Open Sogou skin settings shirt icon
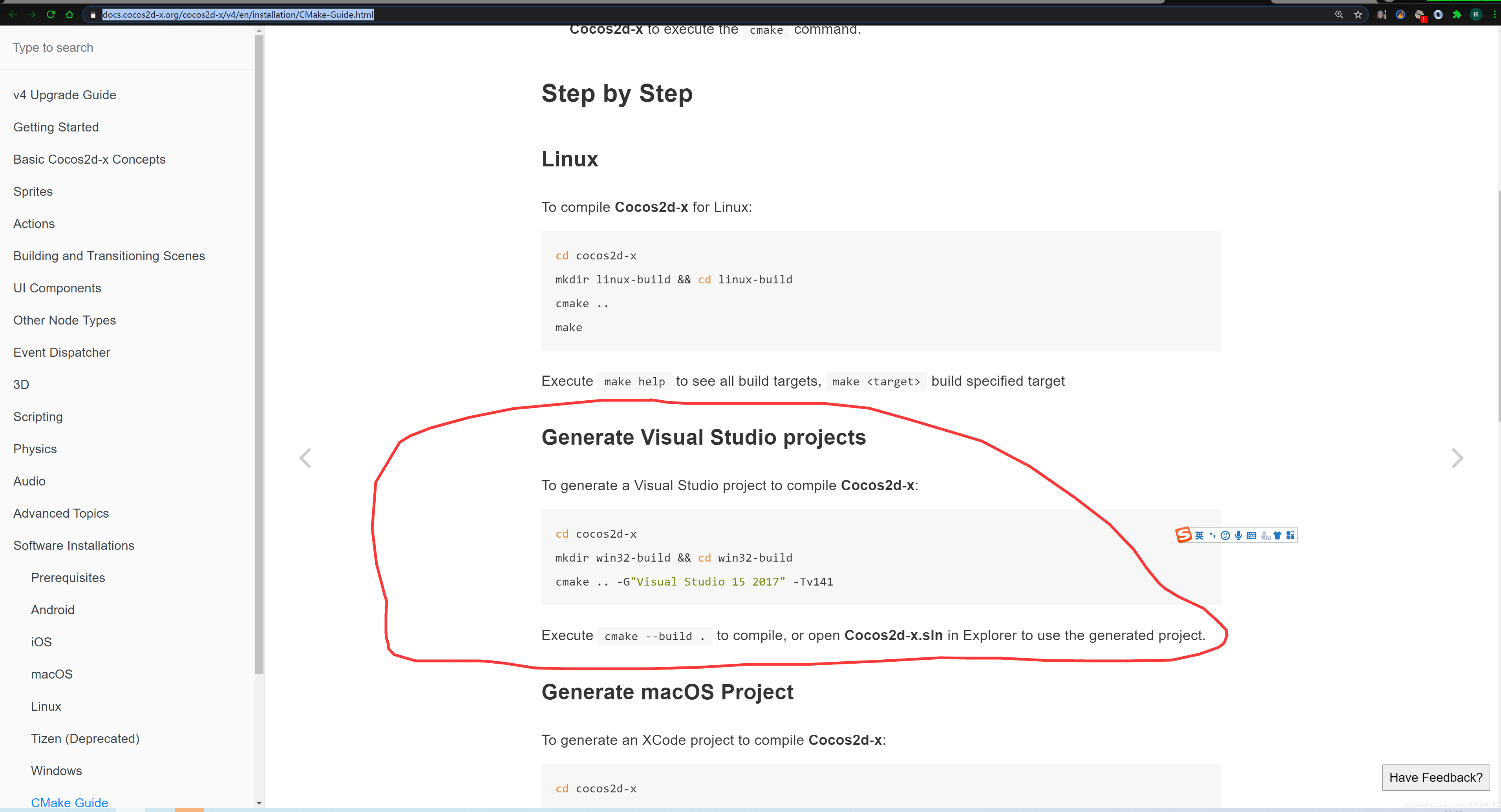Screen dimensions: 1501x812 1277,535
